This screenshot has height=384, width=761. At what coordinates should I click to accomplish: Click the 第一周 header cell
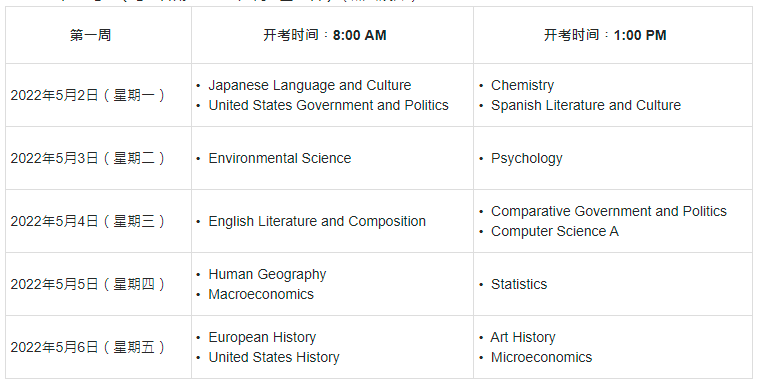pyautogui.click(x=90, y=35)
